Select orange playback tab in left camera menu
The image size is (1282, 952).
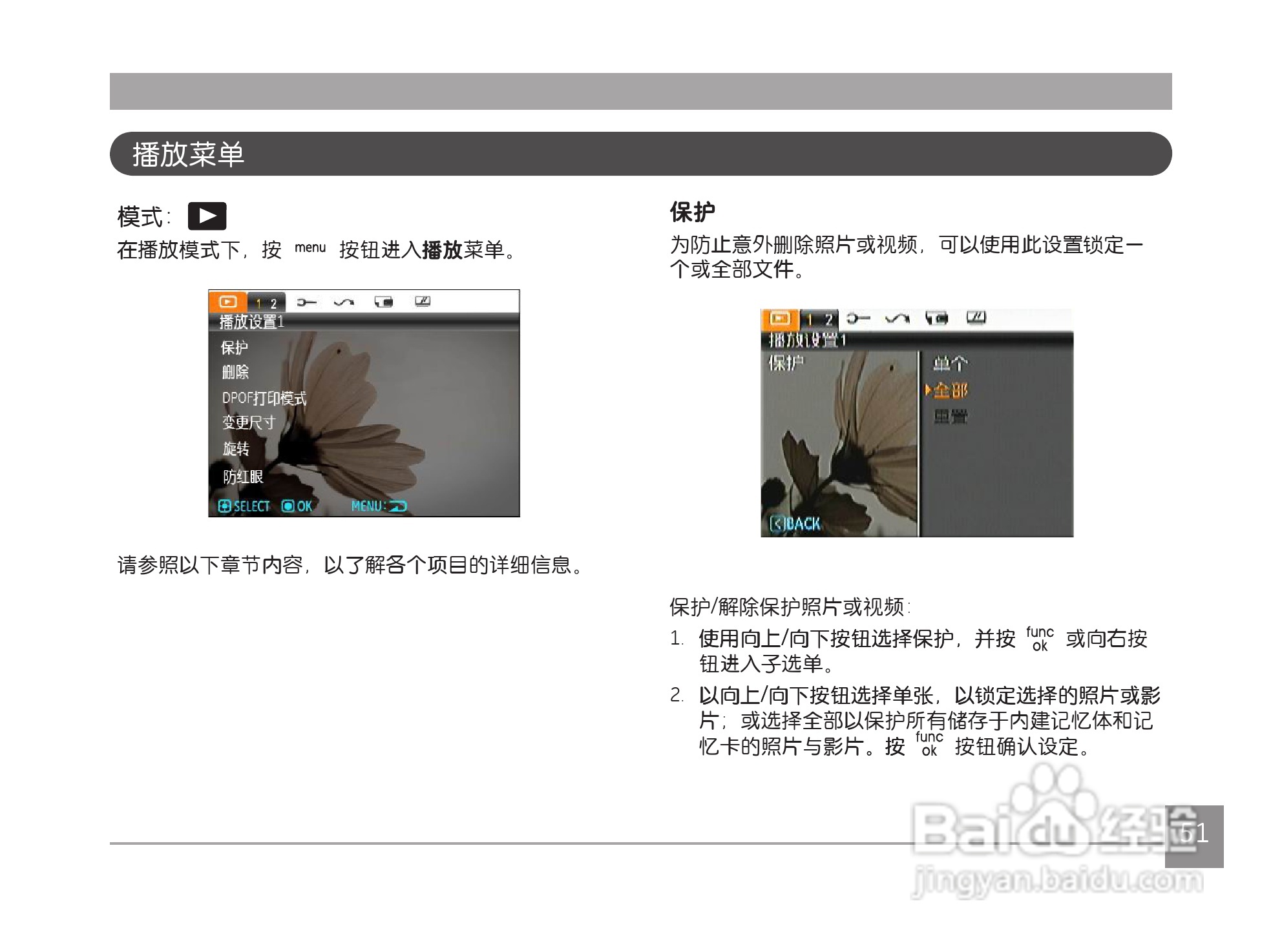[228, 302]
